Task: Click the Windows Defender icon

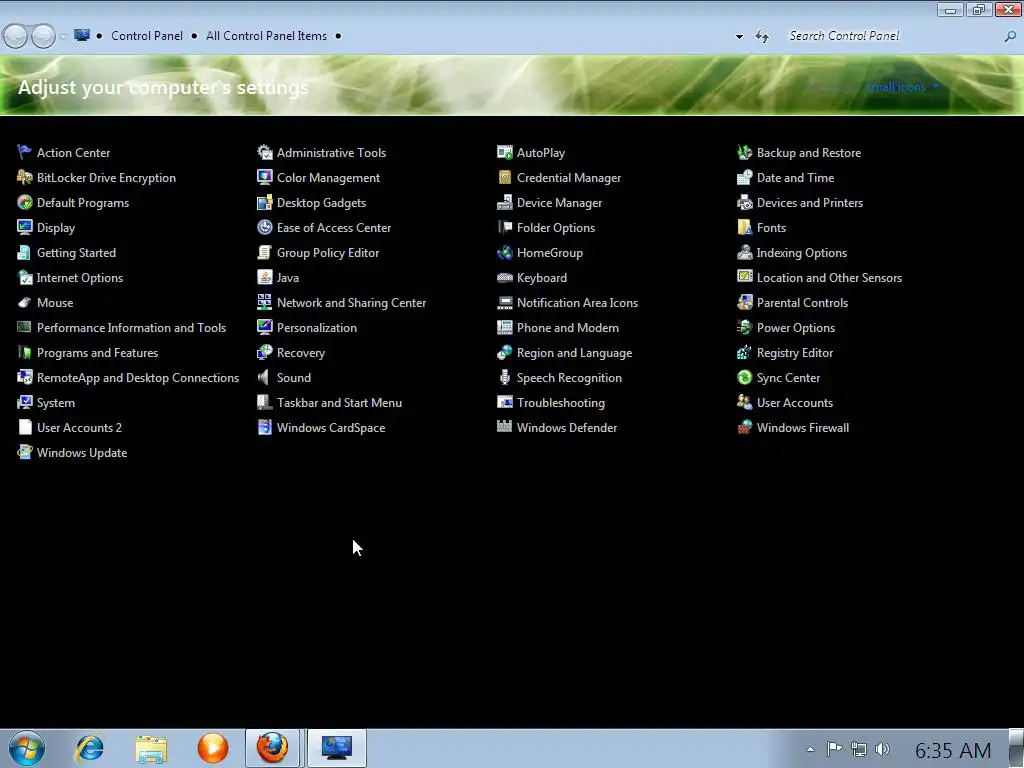Action: click(x=505, y=427)
